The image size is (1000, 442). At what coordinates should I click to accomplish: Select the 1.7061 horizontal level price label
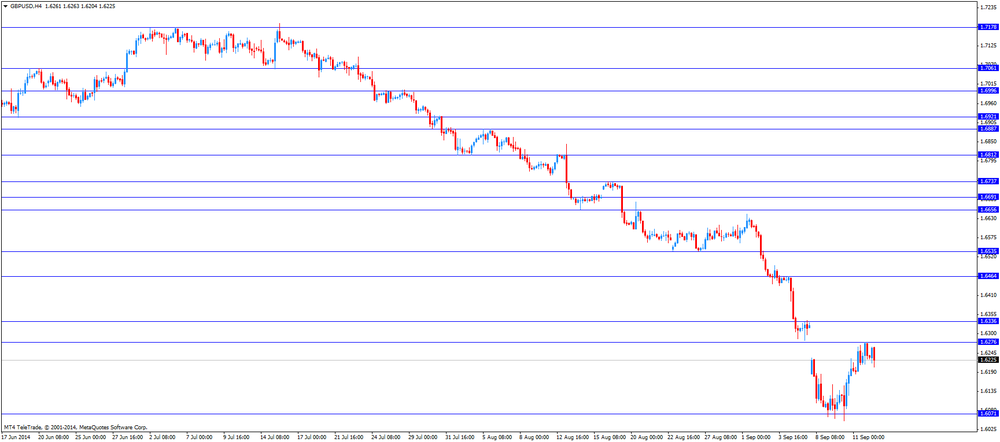coord(987,68)
